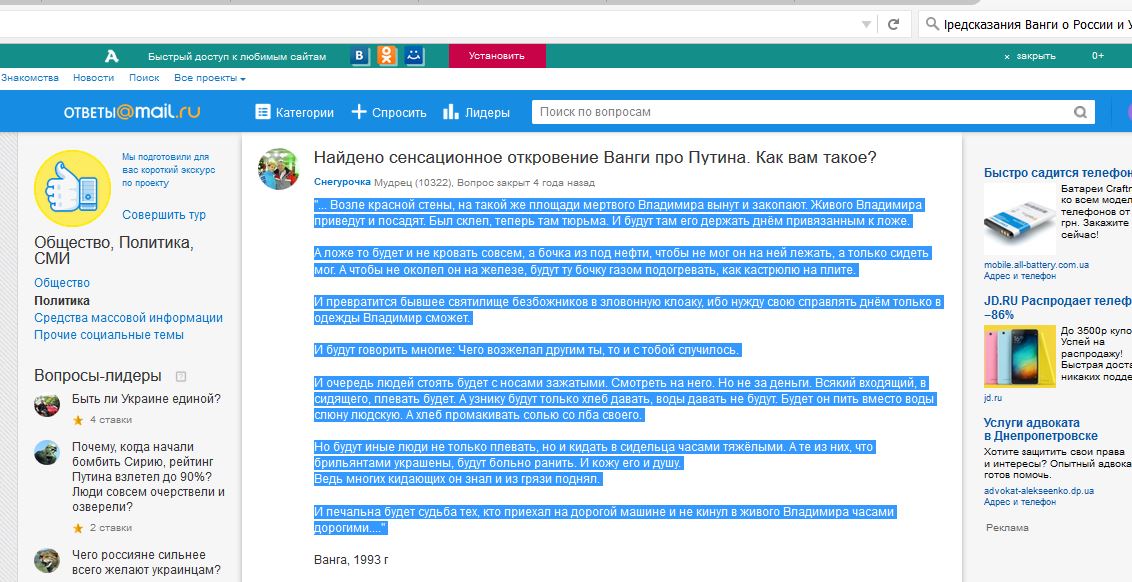Click the help question-mark icon beside Вопросы-лидеры
The height and width of the screenshot is (582, 1132).
(181, 377)
